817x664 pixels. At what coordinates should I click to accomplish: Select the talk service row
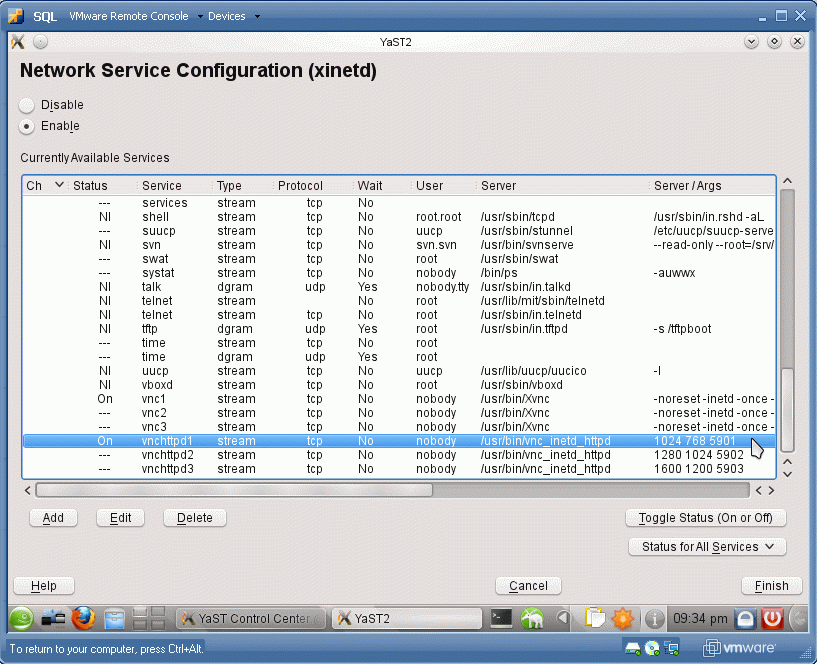click(x=399, y=287)
